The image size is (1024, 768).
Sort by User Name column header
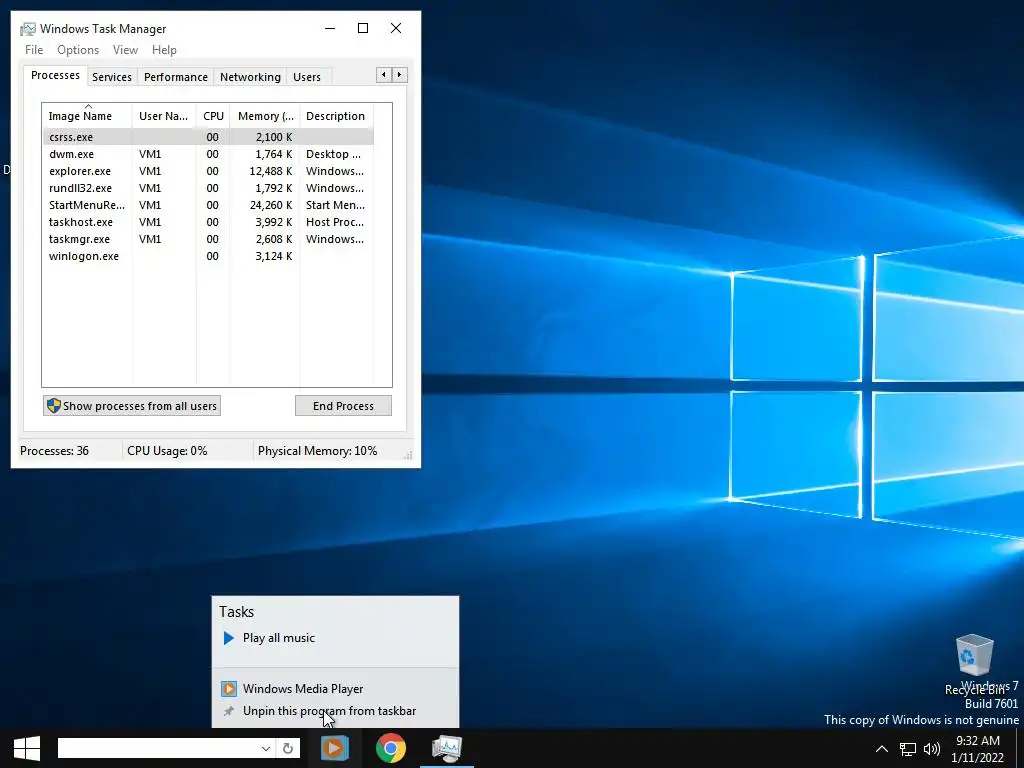(x=164, y=116)
